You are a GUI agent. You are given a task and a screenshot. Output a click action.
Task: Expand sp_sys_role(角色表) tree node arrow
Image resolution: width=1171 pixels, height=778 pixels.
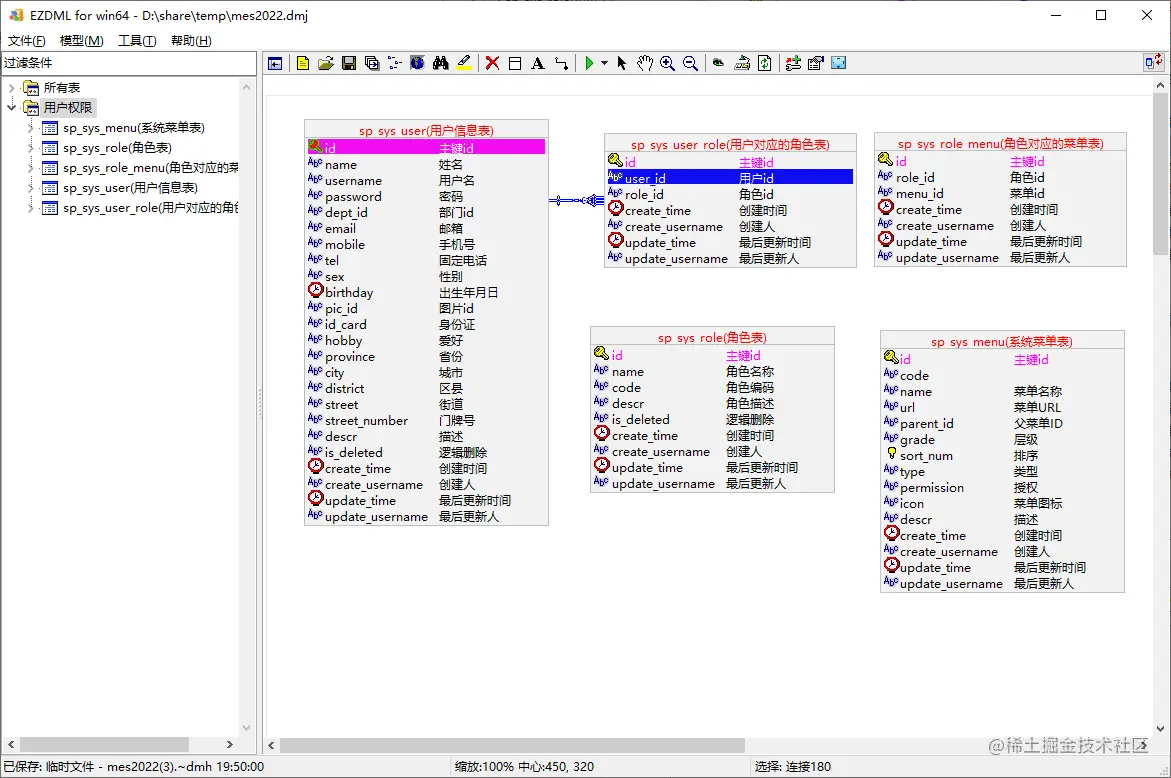31,148
